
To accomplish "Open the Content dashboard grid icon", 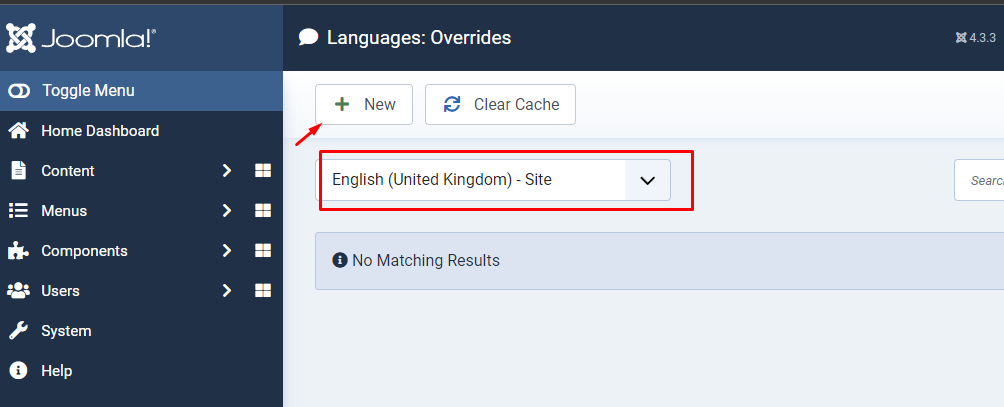I will (263, 171).
